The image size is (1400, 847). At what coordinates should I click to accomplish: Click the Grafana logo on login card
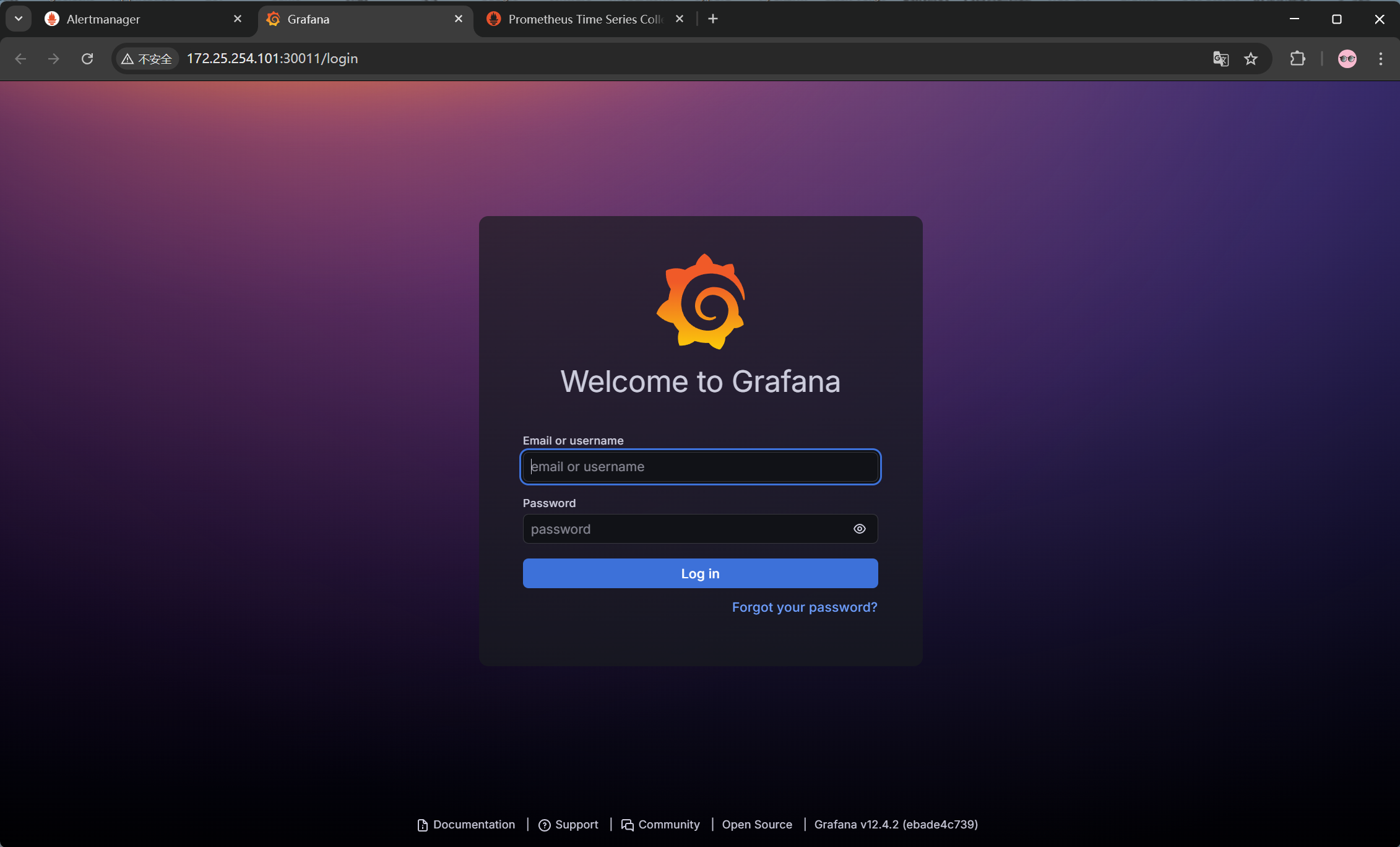(700, 302)
